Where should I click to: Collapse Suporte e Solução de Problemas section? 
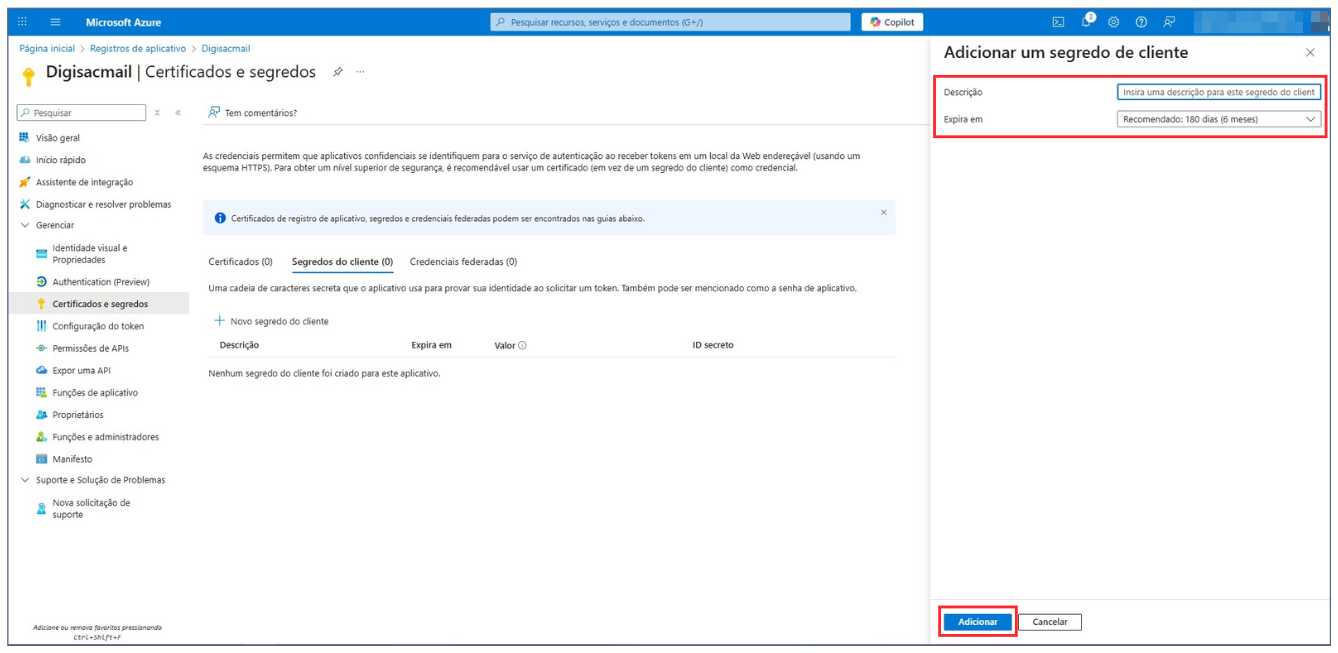click(x=25, y=480)
